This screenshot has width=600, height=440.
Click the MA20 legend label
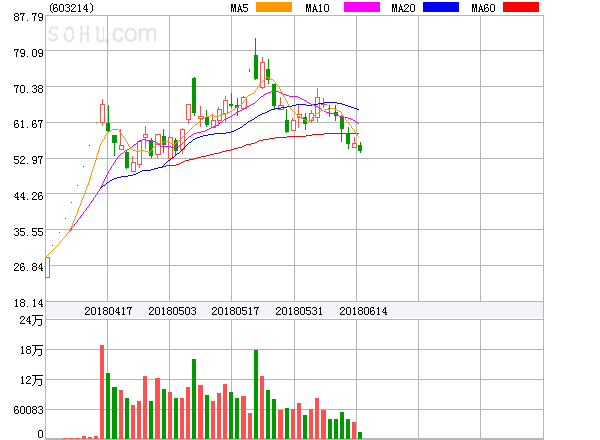[403, 8]
